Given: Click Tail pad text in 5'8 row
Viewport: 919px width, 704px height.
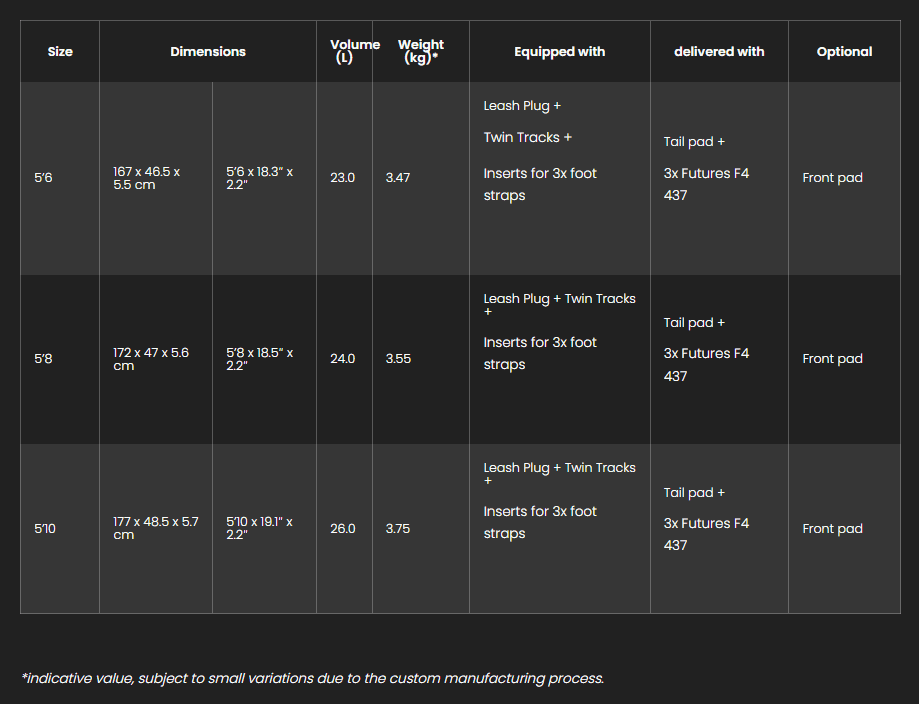Looking at the screenshot, I should pyautogui.click(x=694, y=322).
